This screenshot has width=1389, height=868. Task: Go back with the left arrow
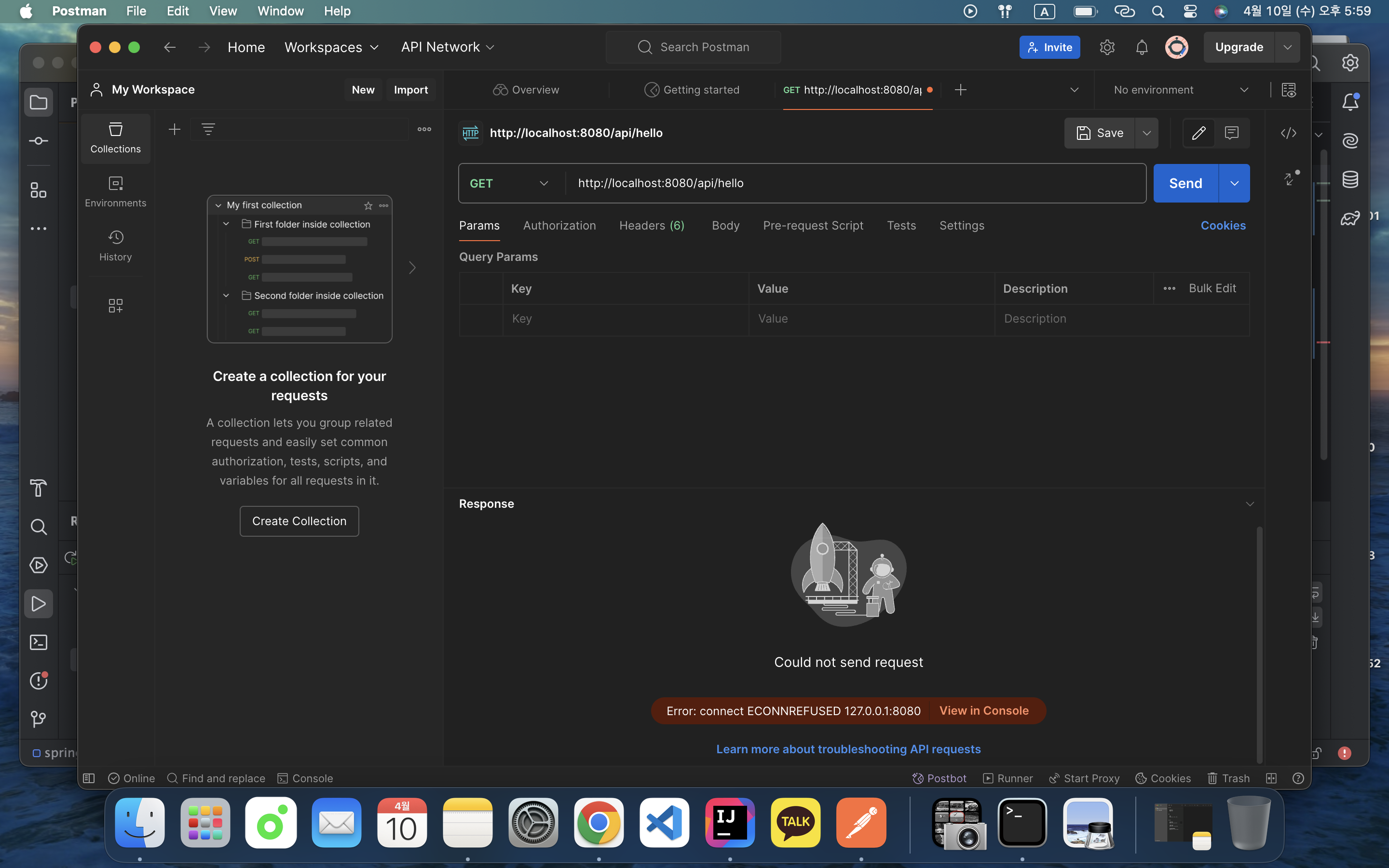(170, 47)
